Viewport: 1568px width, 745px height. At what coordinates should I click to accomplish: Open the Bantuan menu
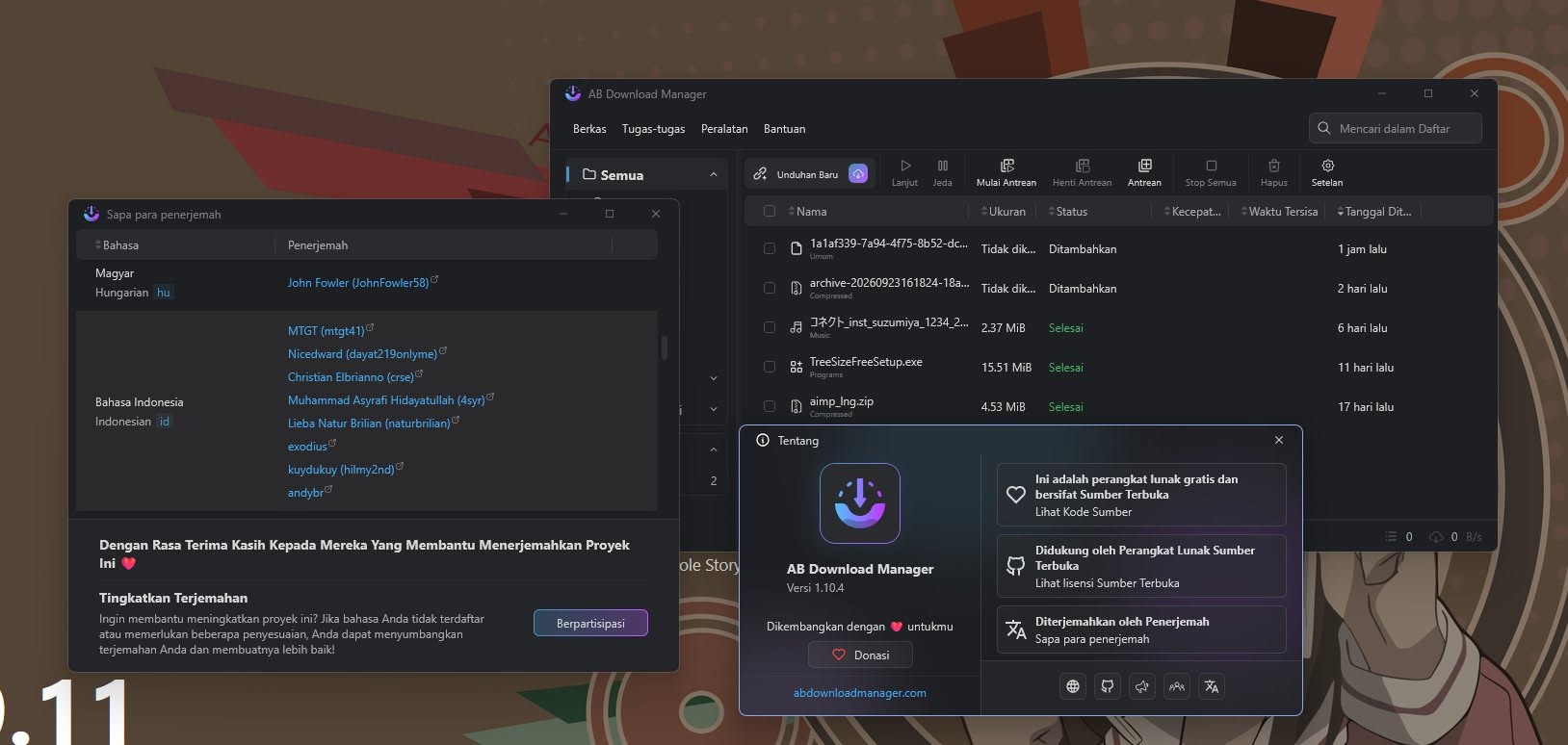pyautogui.click(x=785, y=129)
